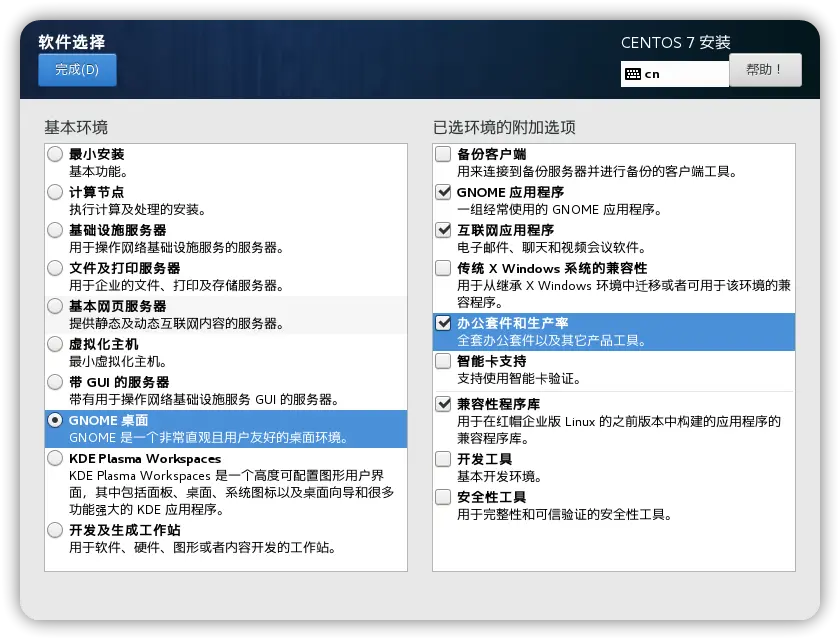Click the text 基本开发环境。
The height and width of the screenshot is (640, 840).
(x=500, y=477)
